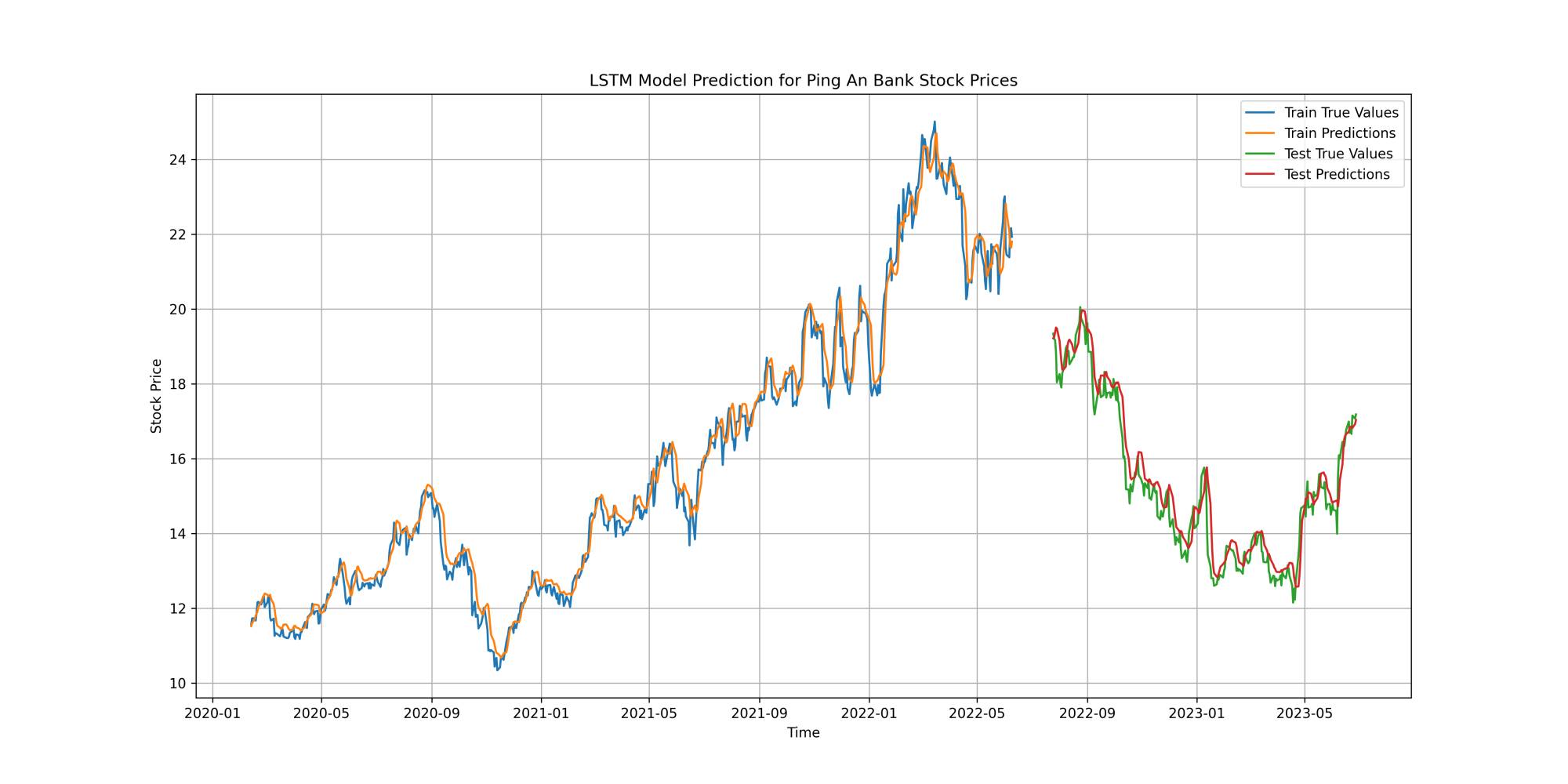Select the 'Train Predictions' legend label
This screenshot has height=784, width=1568.
[x=1339, y=133]
